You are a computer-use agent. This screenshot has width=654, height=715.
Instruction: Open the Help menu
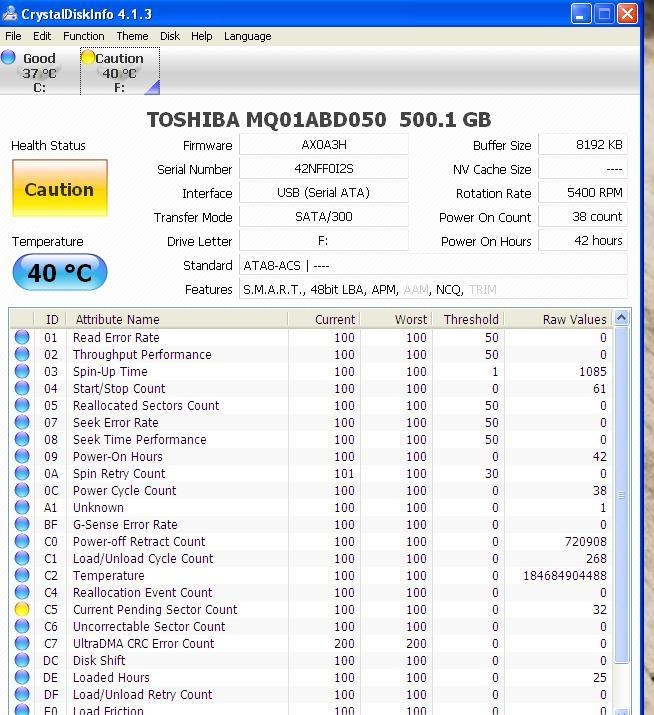click(202, 36)
